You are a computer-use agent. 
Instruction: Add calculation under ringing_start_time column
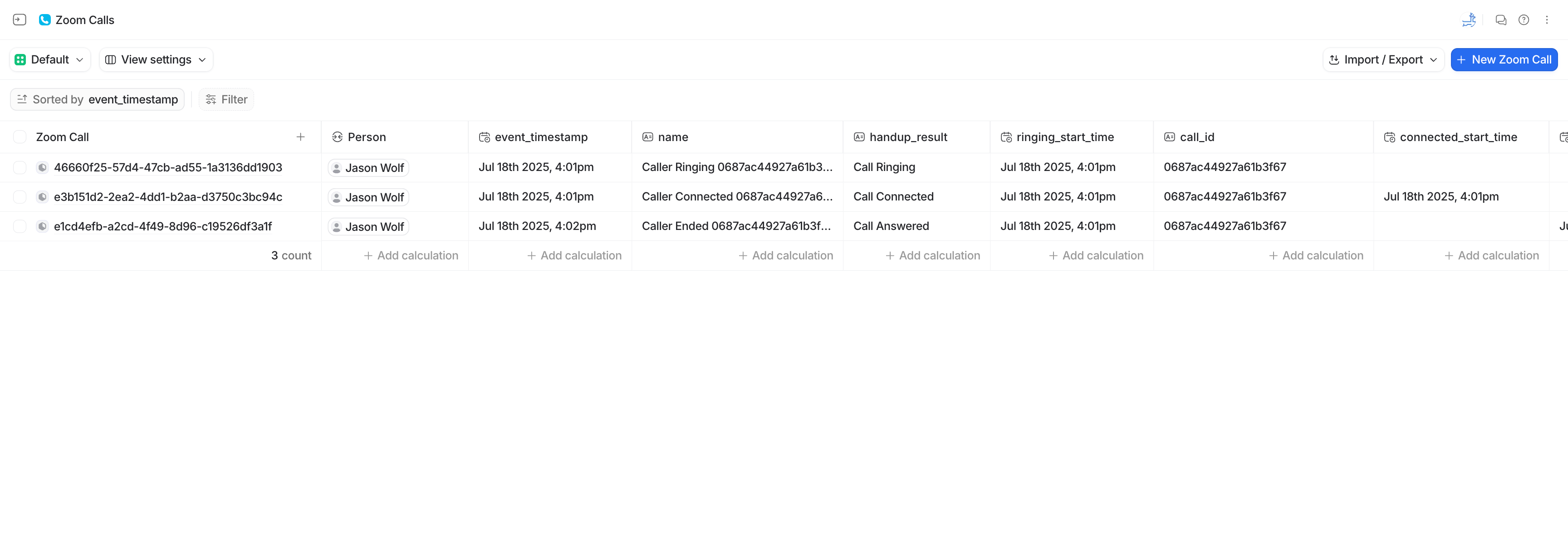click(1096, 255)
